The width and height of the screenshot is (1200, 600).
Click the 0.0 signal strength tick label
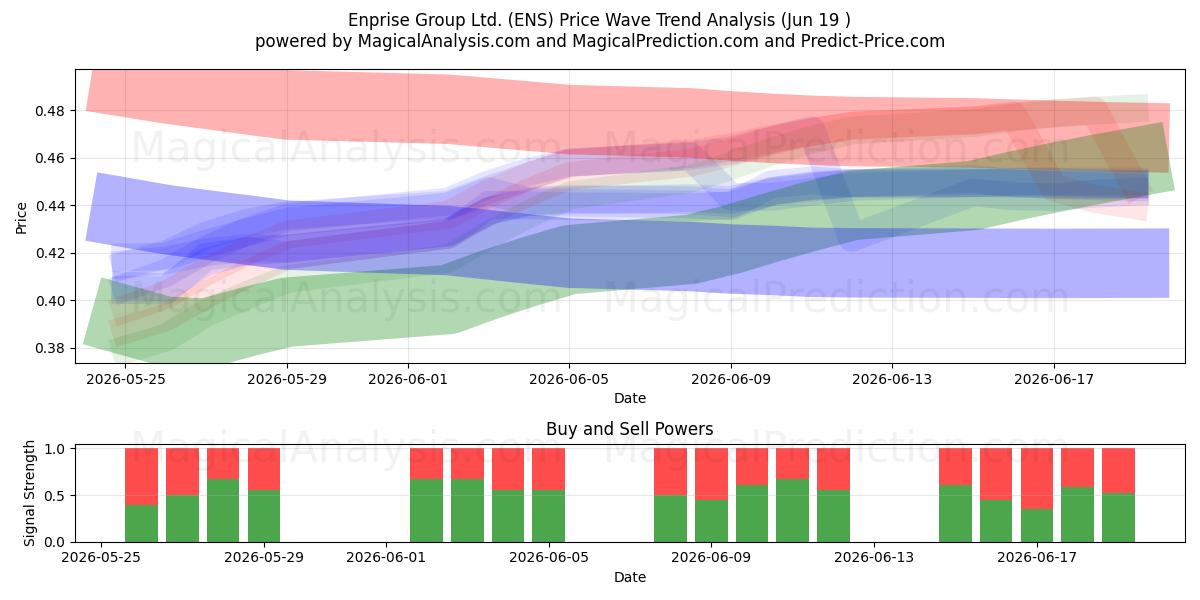point(56,542)
